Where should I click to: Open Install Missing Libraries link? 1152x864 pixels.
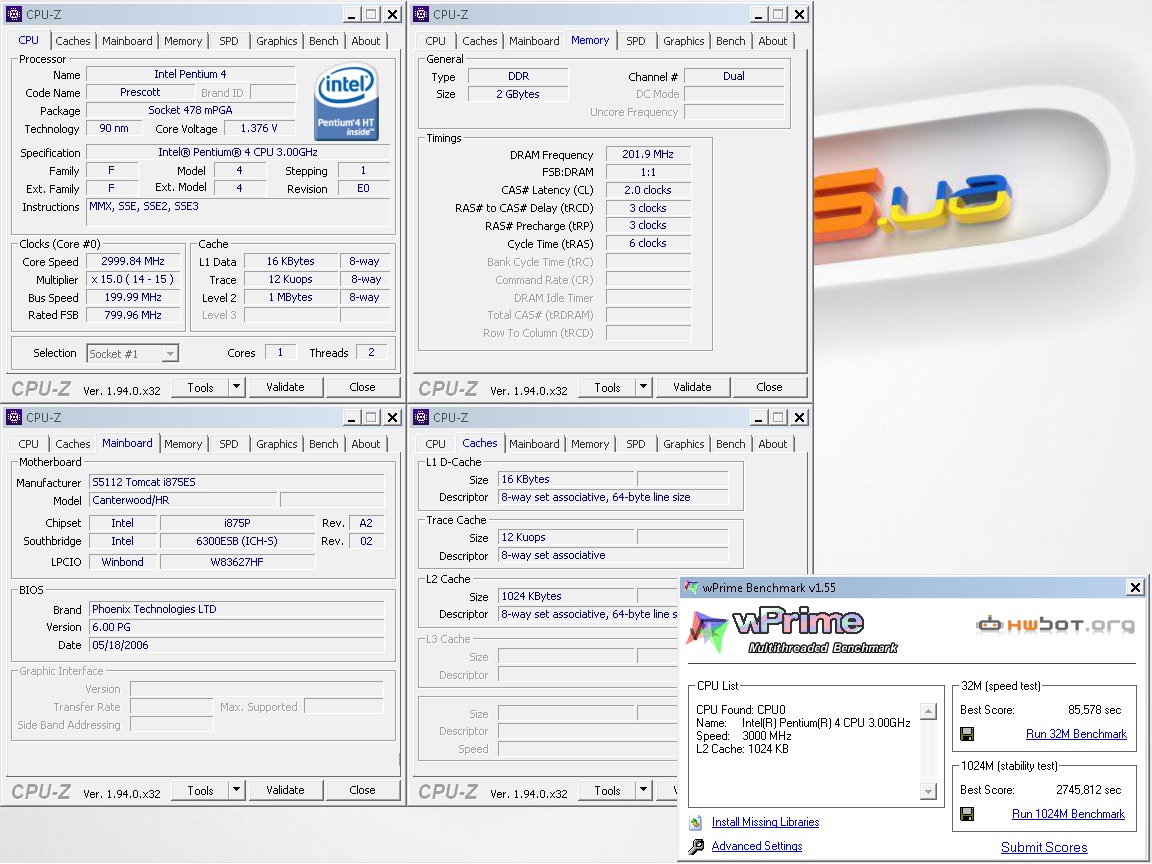765,822
